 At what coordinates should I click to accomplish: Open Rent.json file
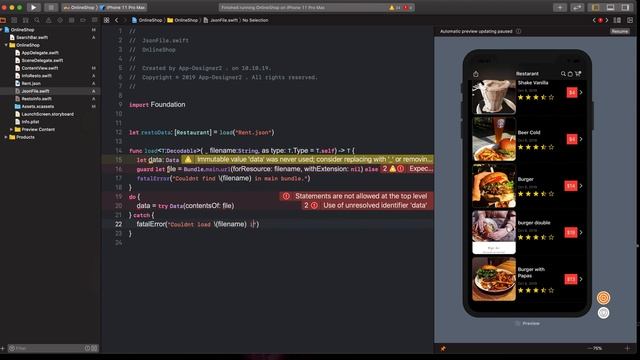(x=31, y=83)
